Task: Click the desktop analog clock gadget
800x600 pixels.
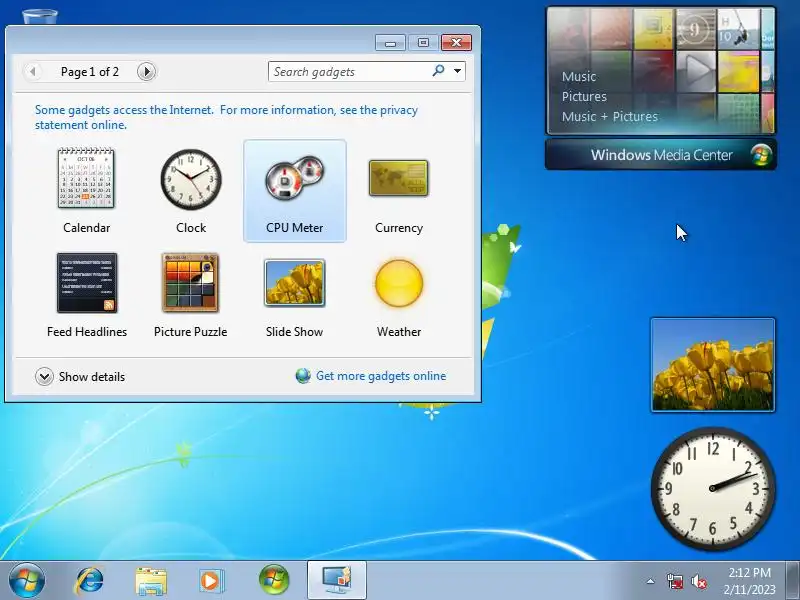Action: coord(713,488)
